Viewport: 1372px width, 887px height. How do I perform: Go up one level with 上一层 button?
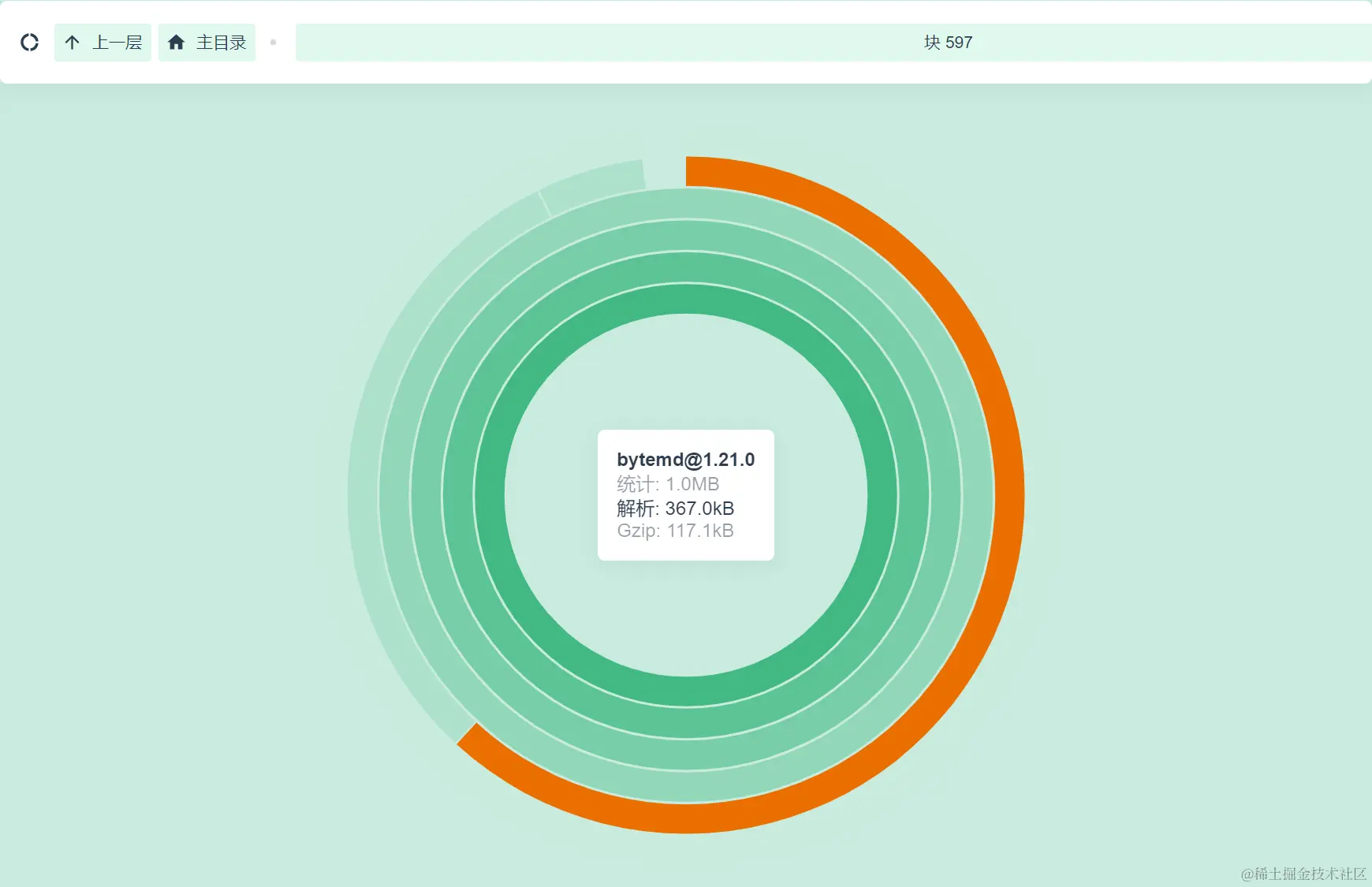pyautogui.click(x=103, y=43)
